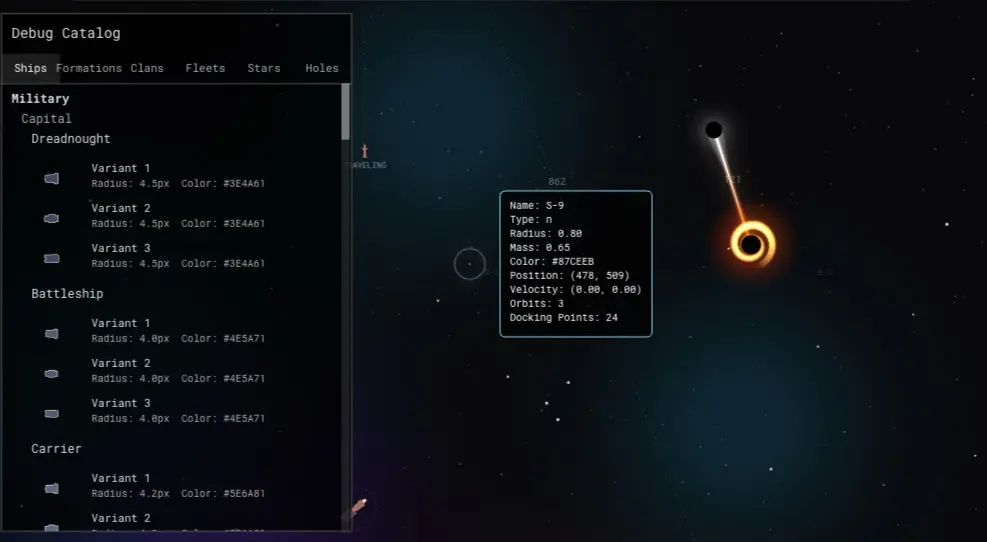Viewport: 987px width, 542px height.
Task: Click the circled star S-9 on map
Action: (x=470, y=264)
